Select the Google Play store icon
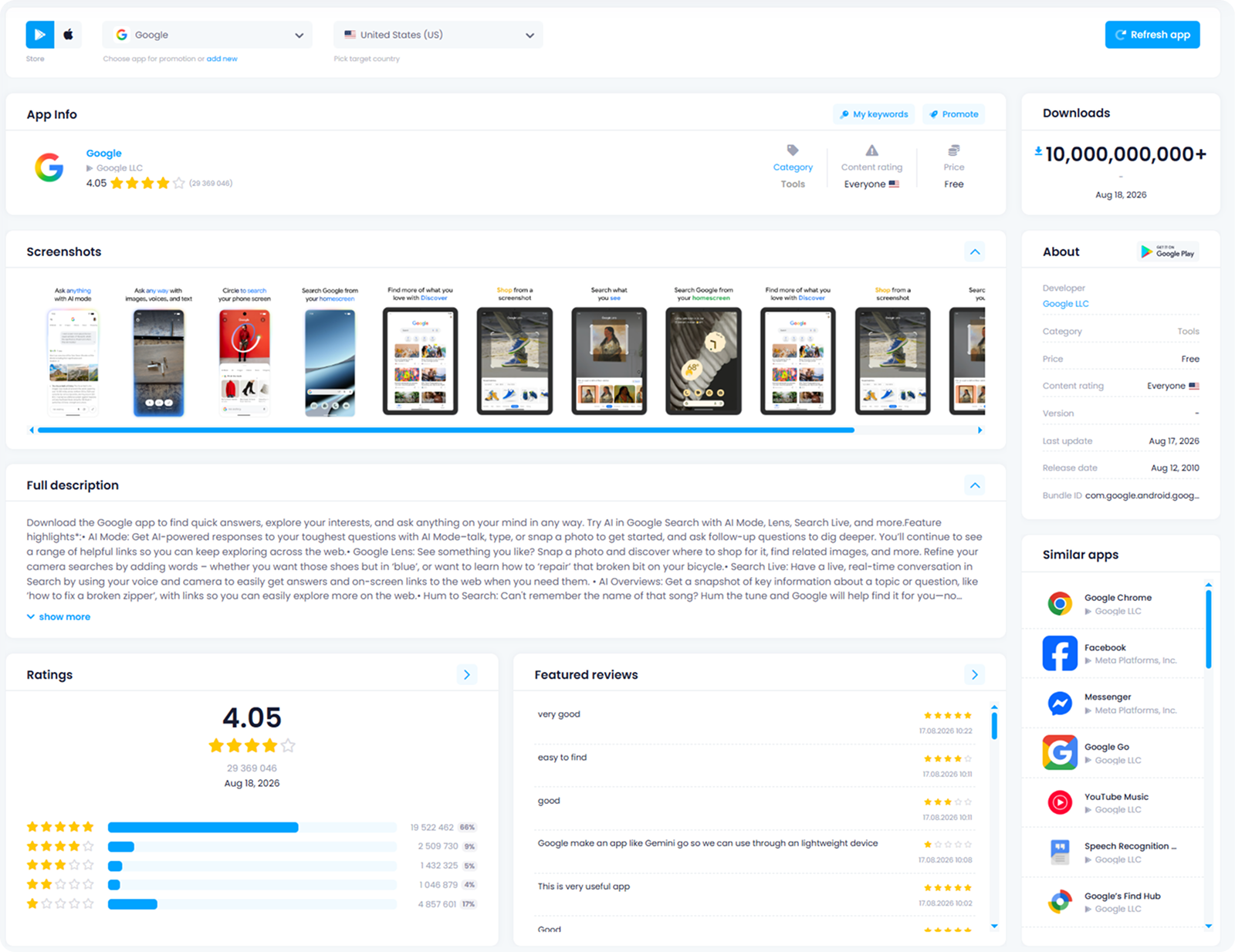This screenshot has width=1235, height=952. [x=40, y=35]
